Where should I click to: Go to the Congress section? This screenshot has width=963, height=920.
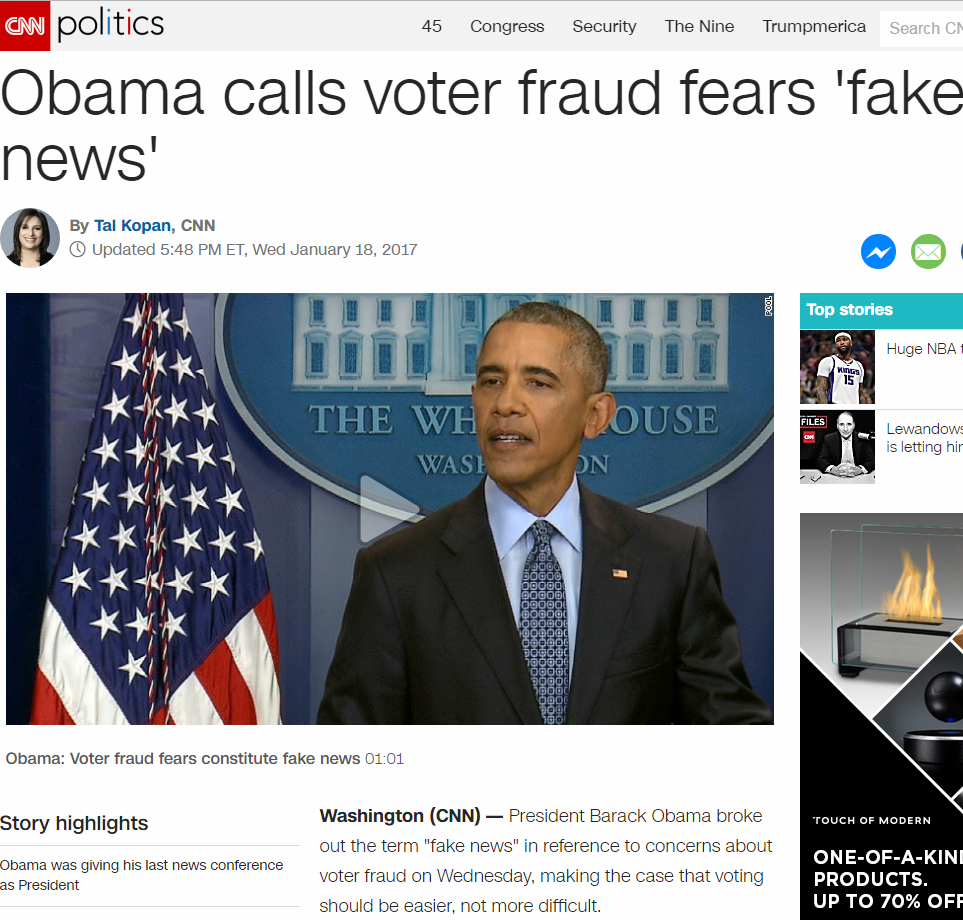[507, 26]
